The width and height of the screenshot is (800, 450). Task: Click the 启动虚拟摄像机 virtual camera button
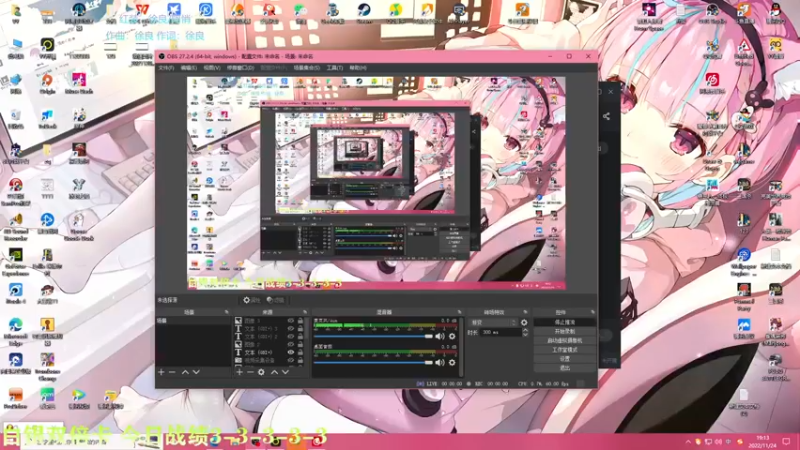click(x=564, y=341)
